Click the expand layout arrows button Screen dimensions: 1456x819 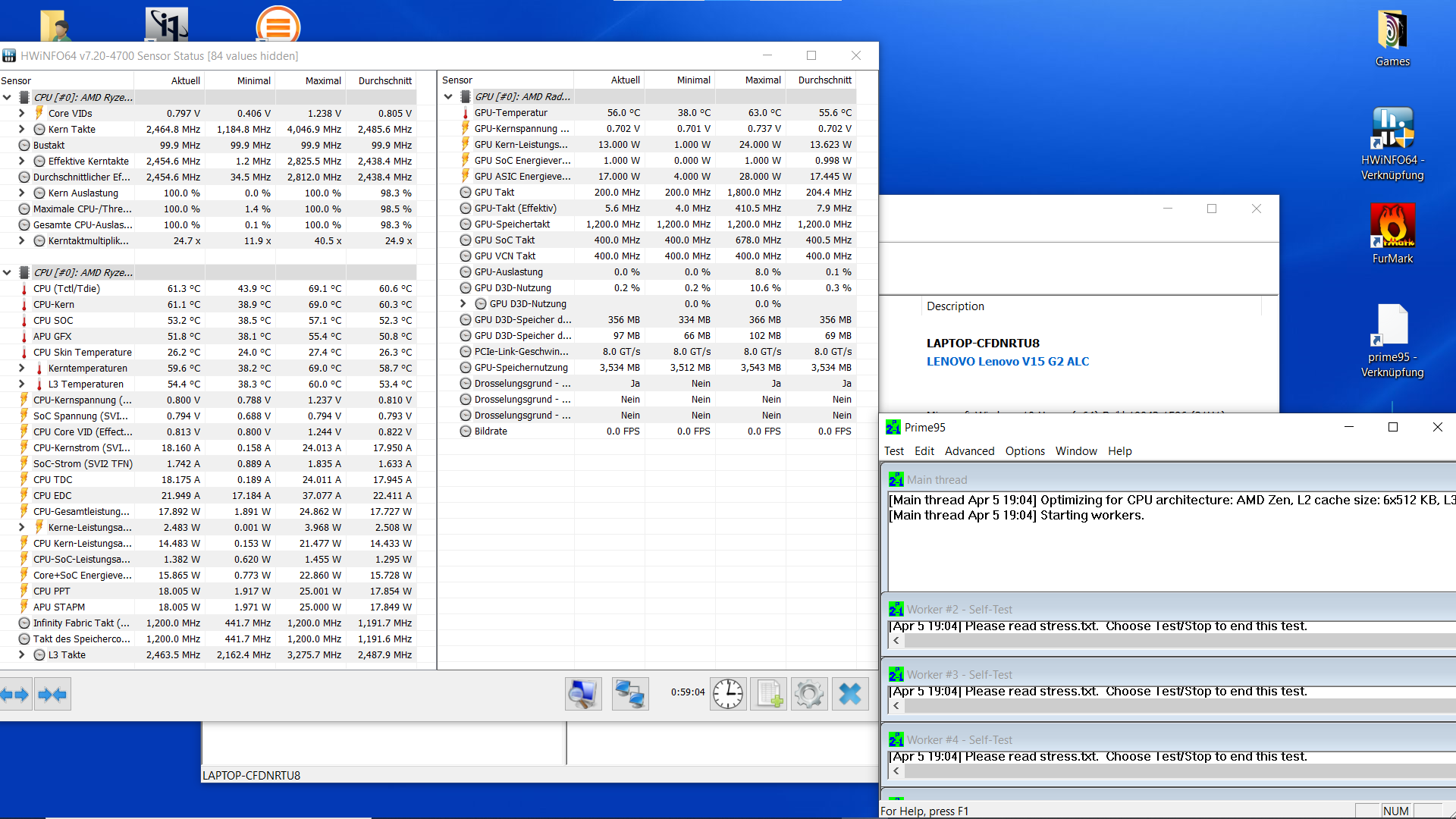(15, 694)
